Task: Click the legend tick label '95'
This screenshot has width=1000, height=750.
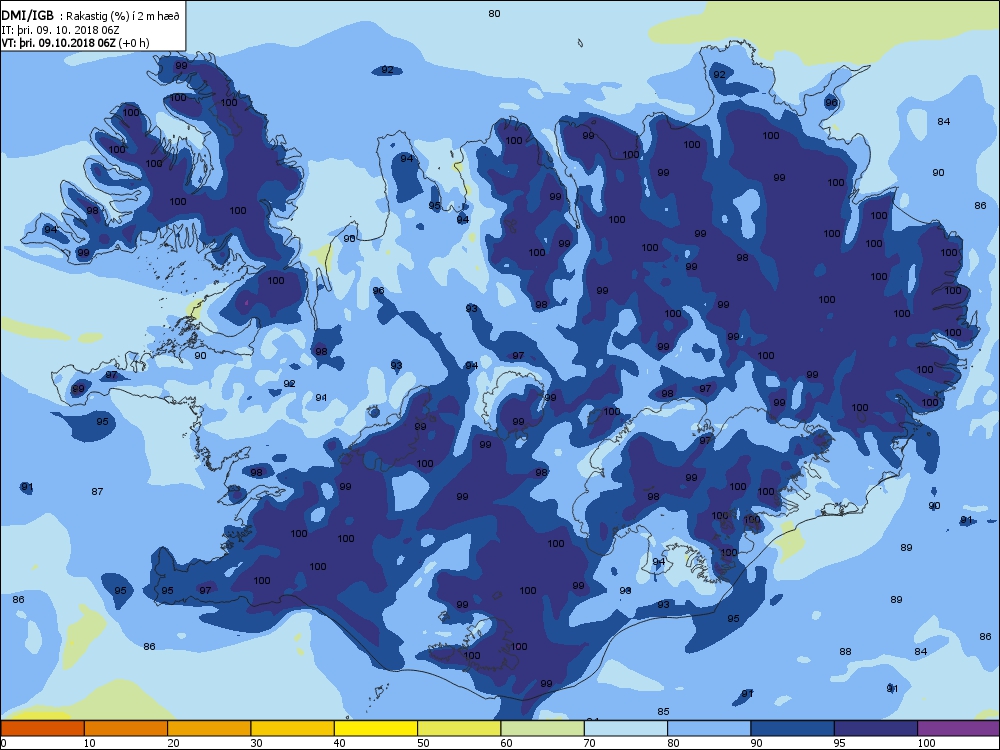Action: [x=840, y=742]
